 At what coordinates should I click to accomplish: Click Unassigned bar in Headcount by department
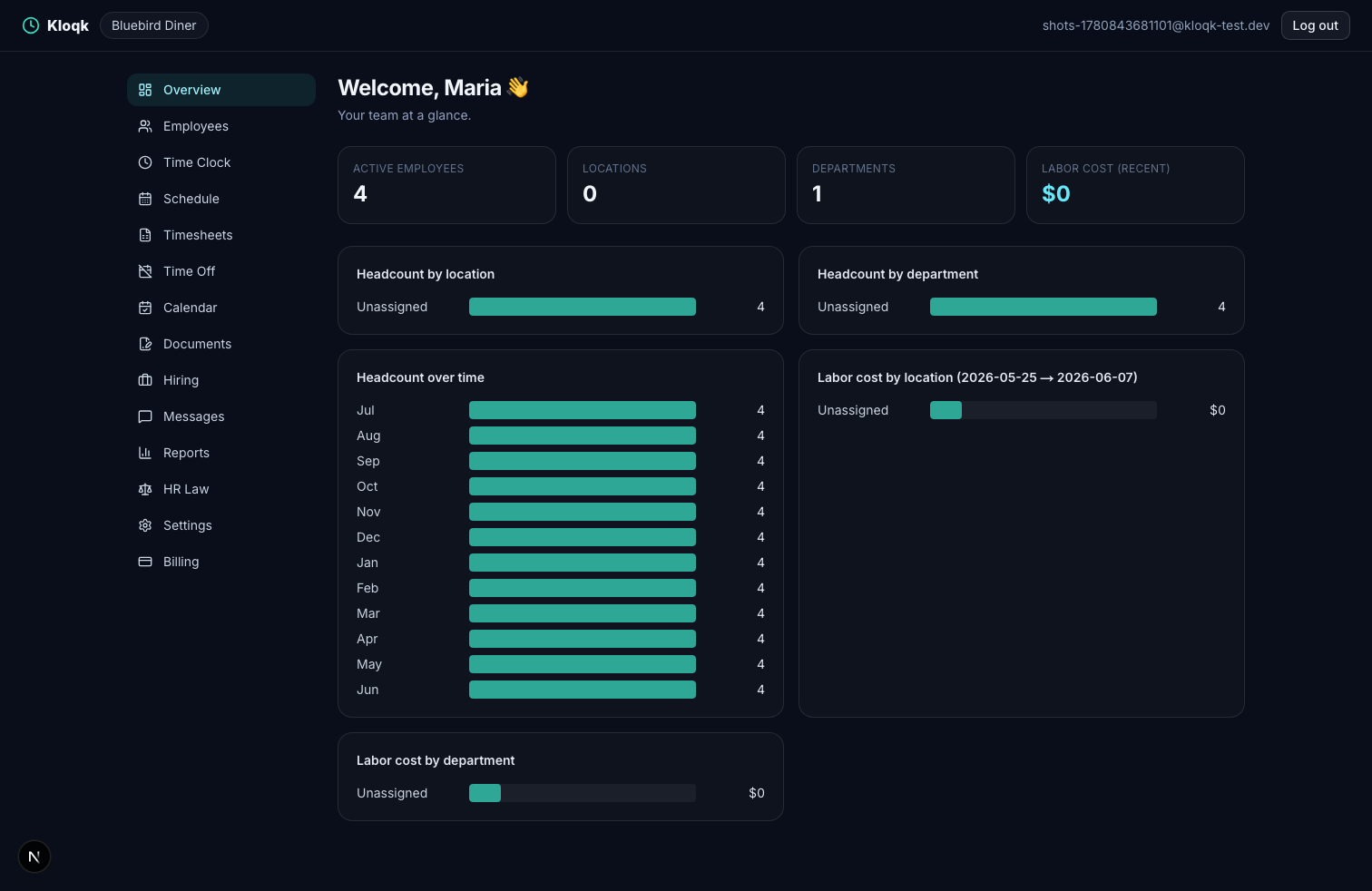pyautogui.click(x=1044, y=307)
